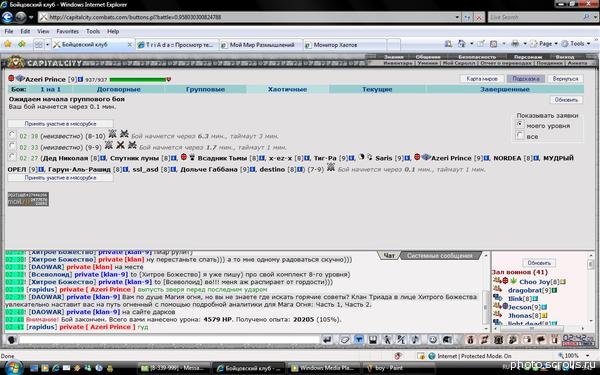Click the Обновить button under battle tabs

coord(566,100)
